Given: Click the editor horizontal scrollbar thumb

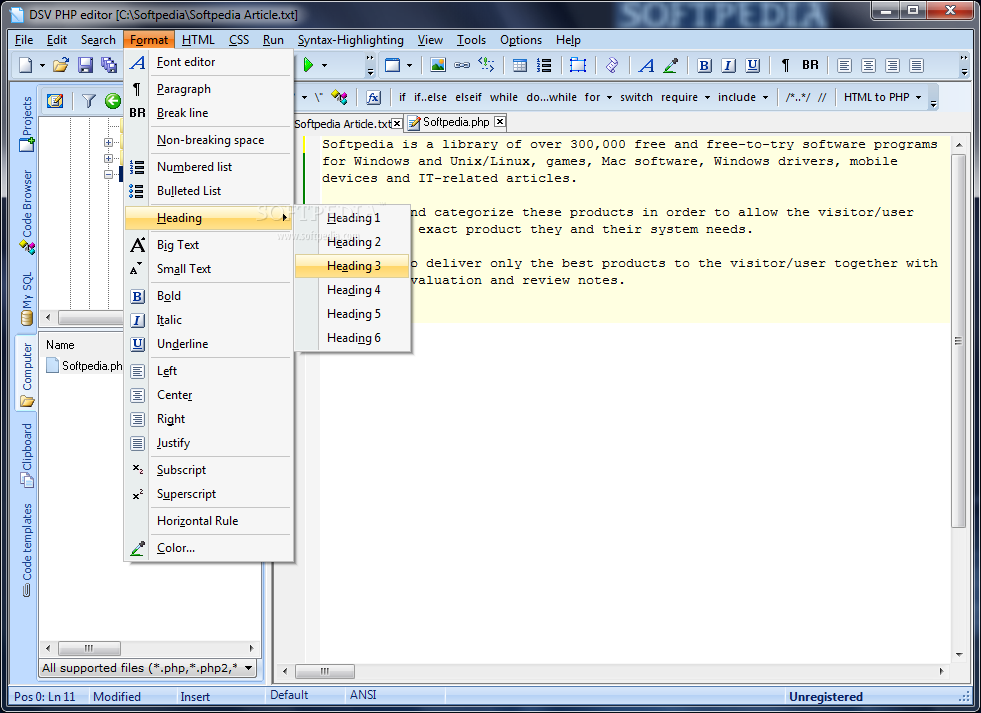Looking at the screenshot, I should point(325,671).
